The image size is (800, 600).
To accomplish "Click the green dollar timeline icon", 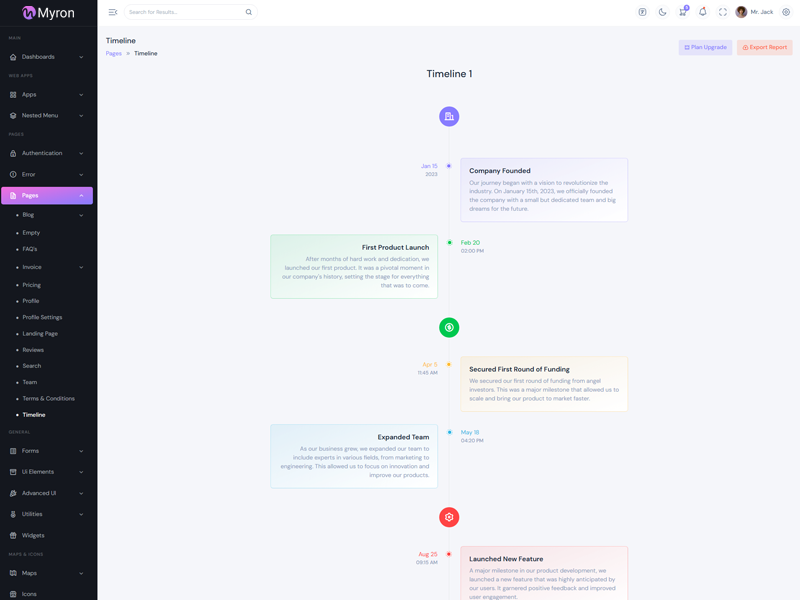I will [x=449, y=327].
